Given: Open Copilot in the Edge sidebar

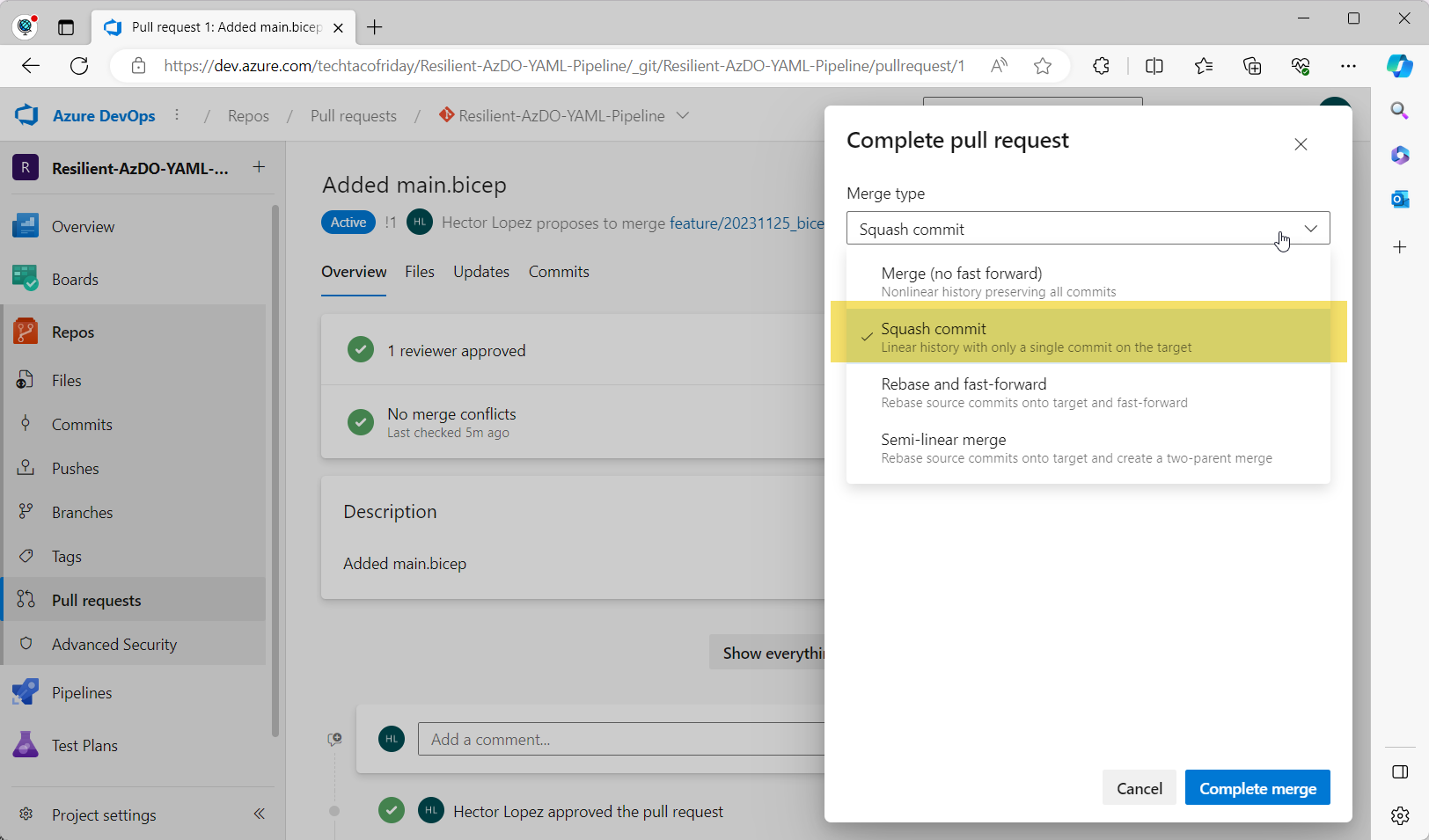Looking at the screenshot, I should coord(1400,66).
